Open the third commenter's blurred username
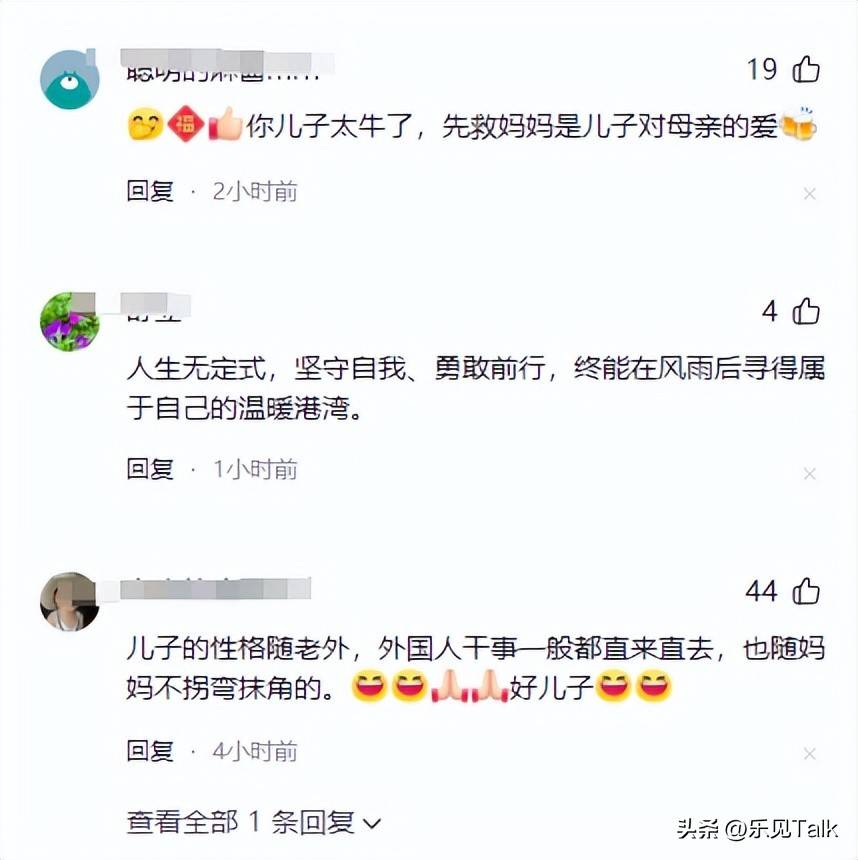This screenshot has width=858, height=860. [x=216, y=589]
